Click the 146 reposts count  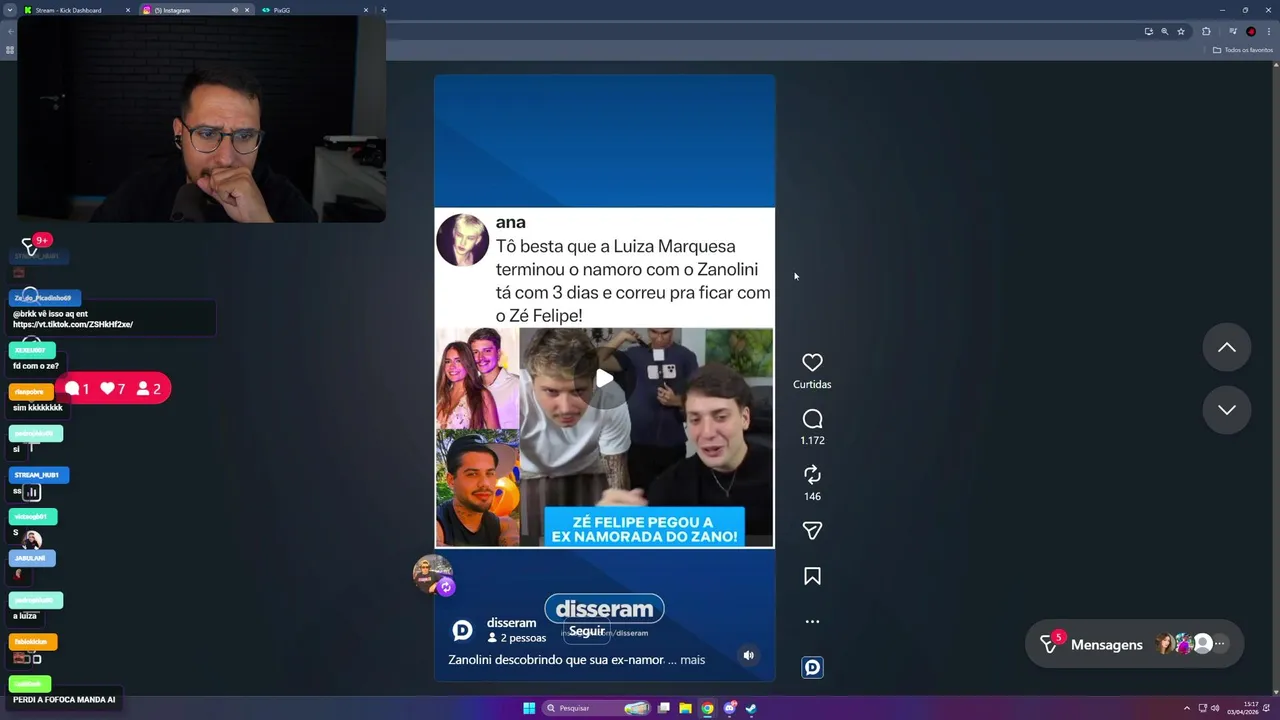[812, 496]
